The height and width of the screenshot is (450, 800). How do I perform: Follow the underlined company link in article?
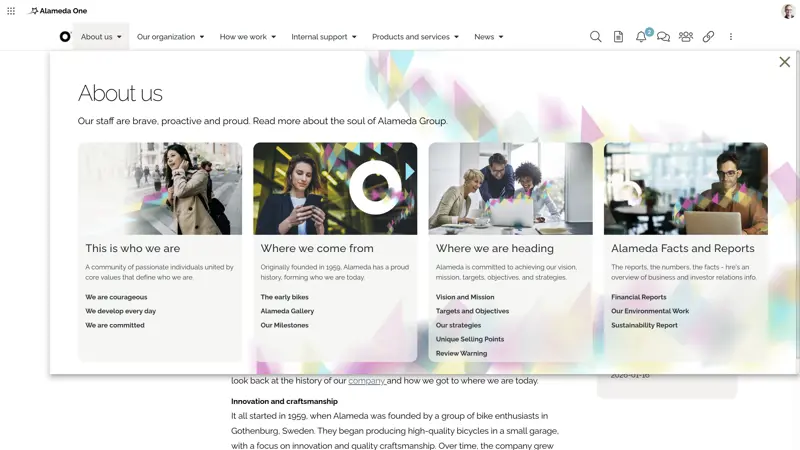(366, 381)
